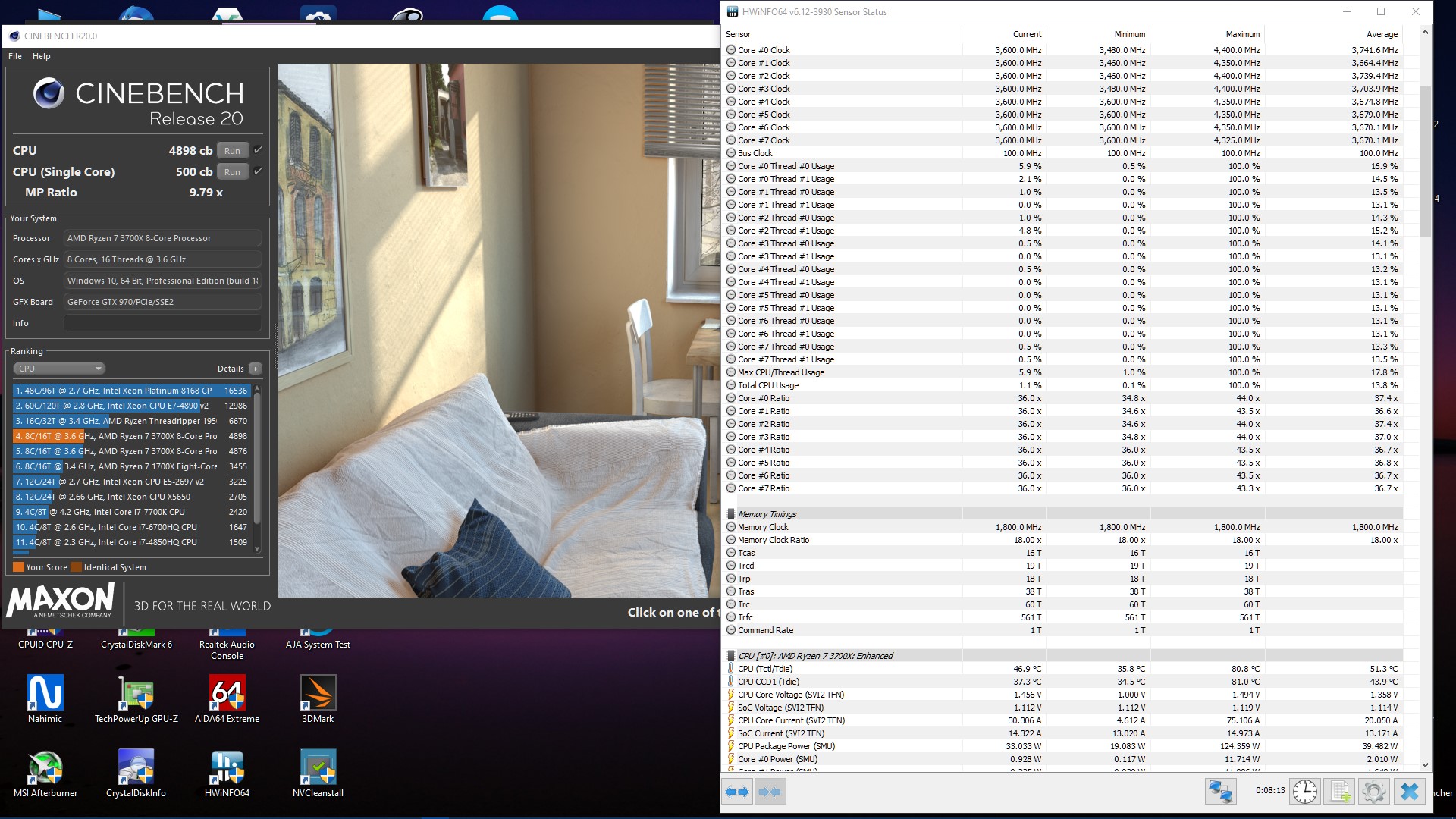Click the collapse columns arrows button in HWiNFO

(770, 792)
